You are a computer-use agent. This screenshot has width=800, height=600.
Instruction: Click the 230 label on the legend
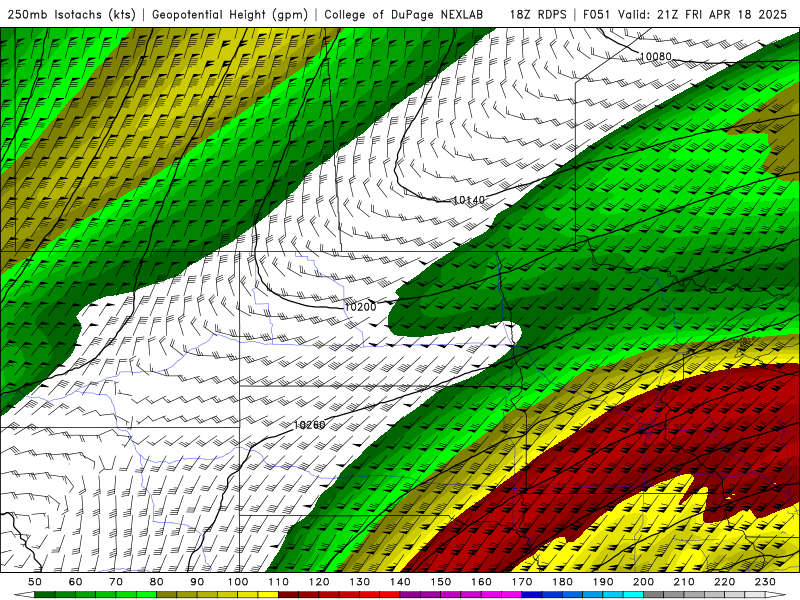click(x=766, y=582)
